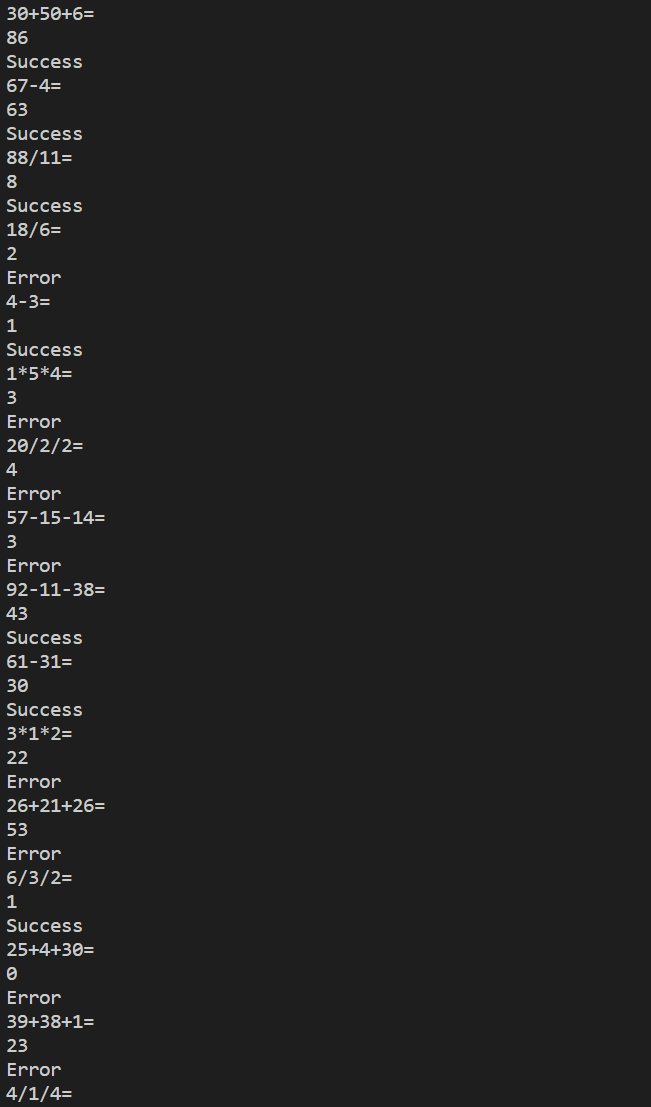Click the line reading 30+50+6=
The height and width of the screenshot is (1107, 651).
[x=50, y=14]
